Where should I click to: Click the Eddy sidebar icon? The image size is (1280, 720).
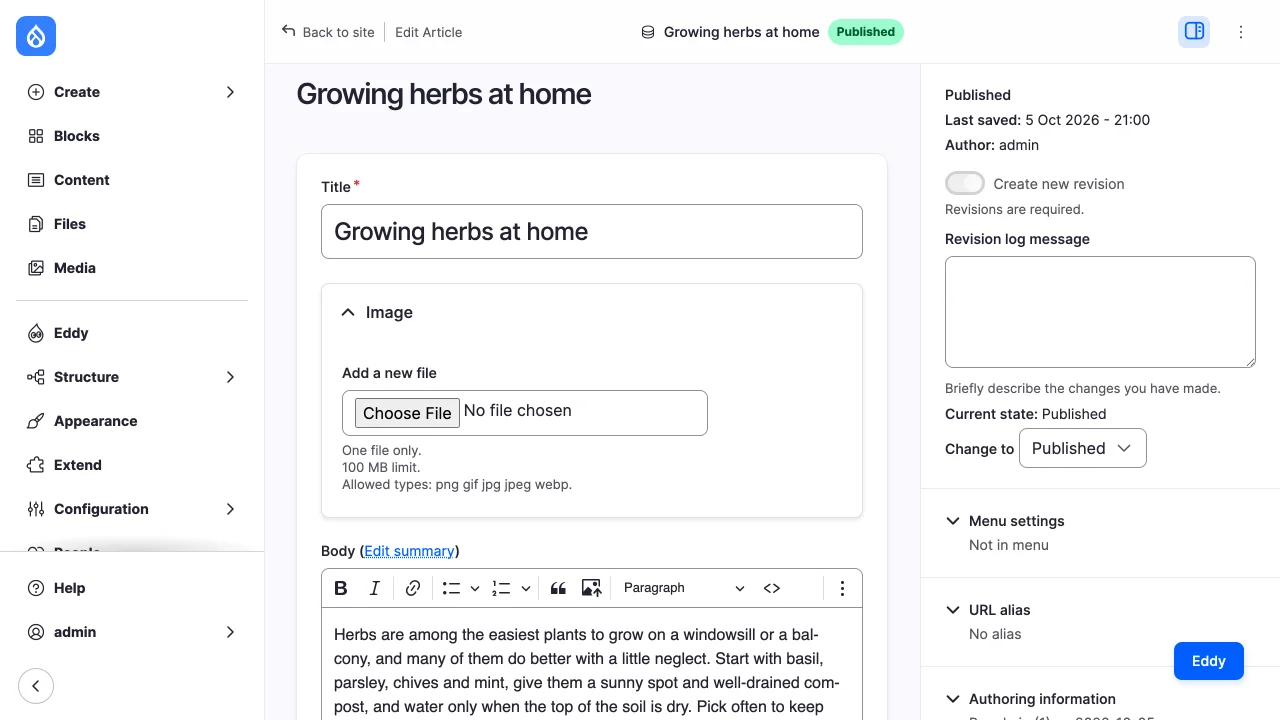pyautogui.click(x=36, y=333)
